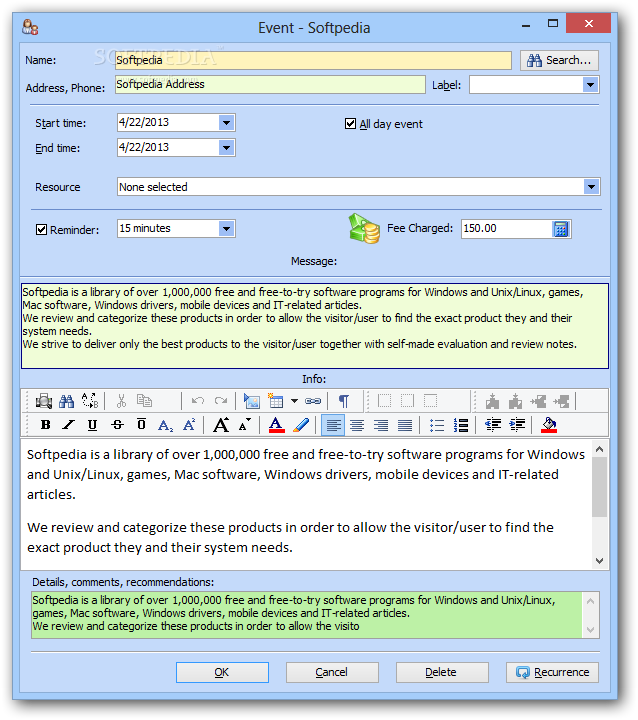Click into the Fee Charged amount field
Screen dimensions: 638x720
pos(507,229)
